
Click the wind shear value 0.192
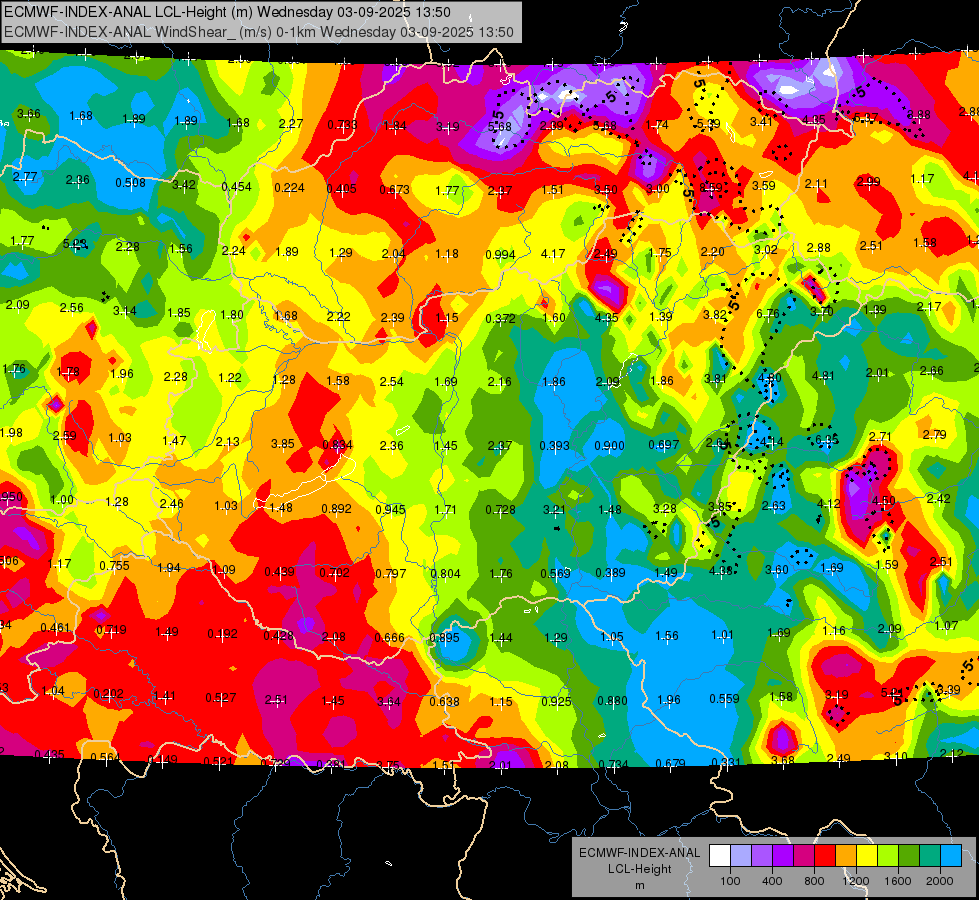coord(222,634)
